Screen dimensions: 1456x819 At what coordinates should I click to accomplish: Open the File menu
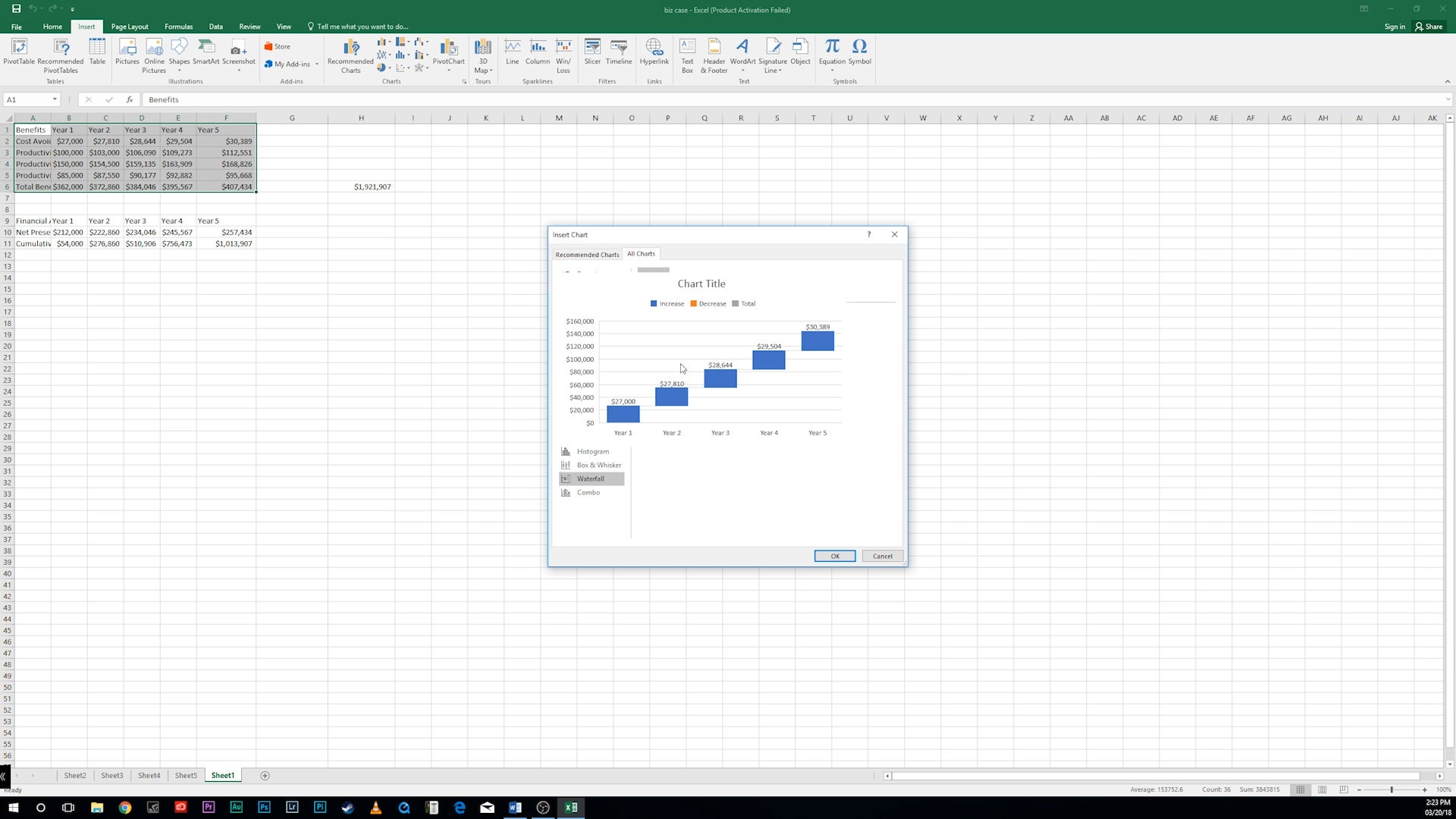(16, 27)
